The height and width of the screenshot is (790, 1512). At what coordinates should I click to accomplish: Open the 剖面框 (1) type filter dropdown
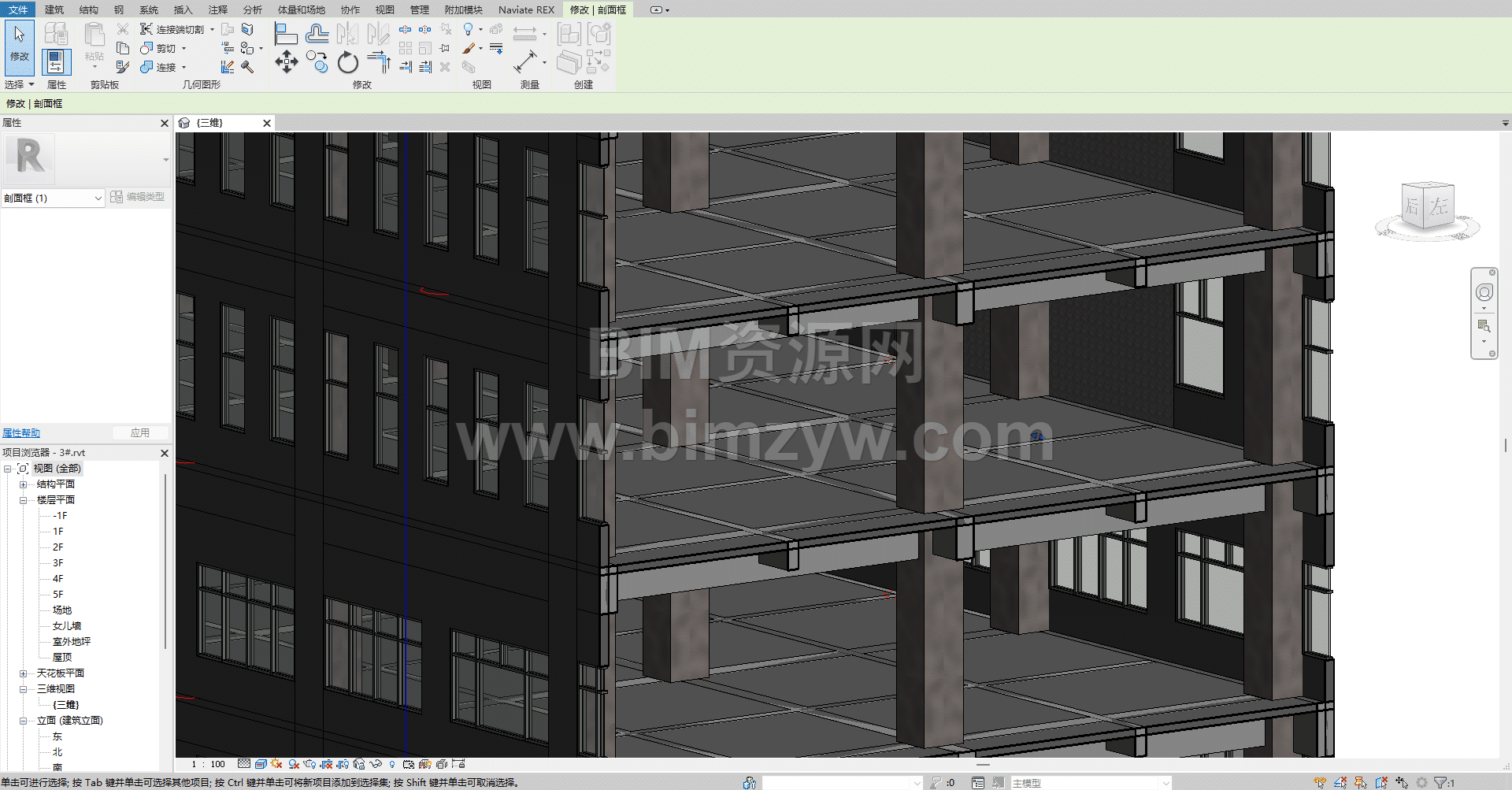[x=53, y=198]
